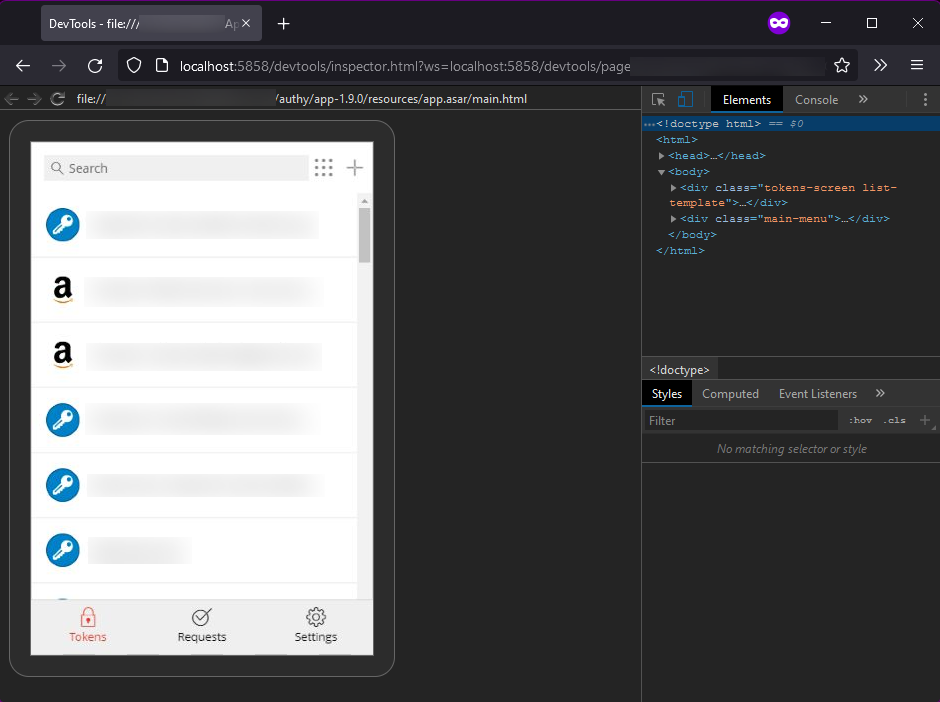Open the Requests checkmark tab

[x=202, y=618]
